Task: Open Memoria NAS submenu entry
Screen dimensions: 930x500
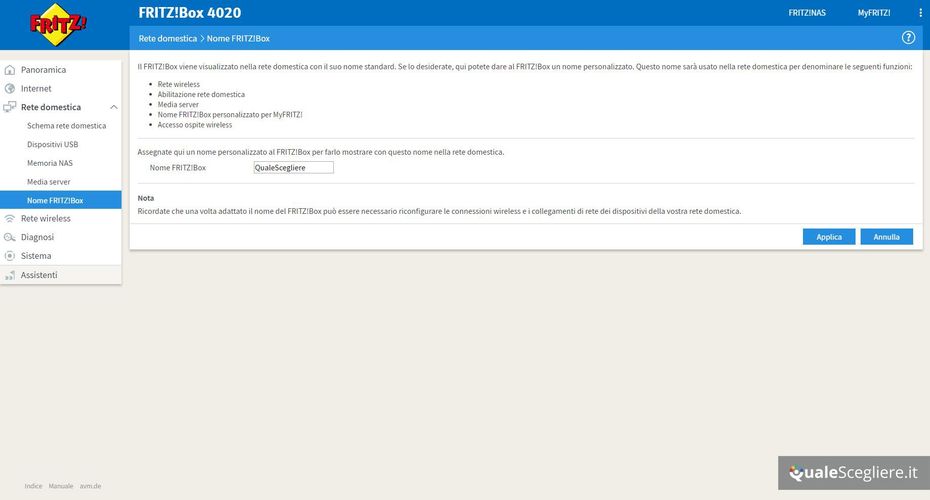Action: 50,163
